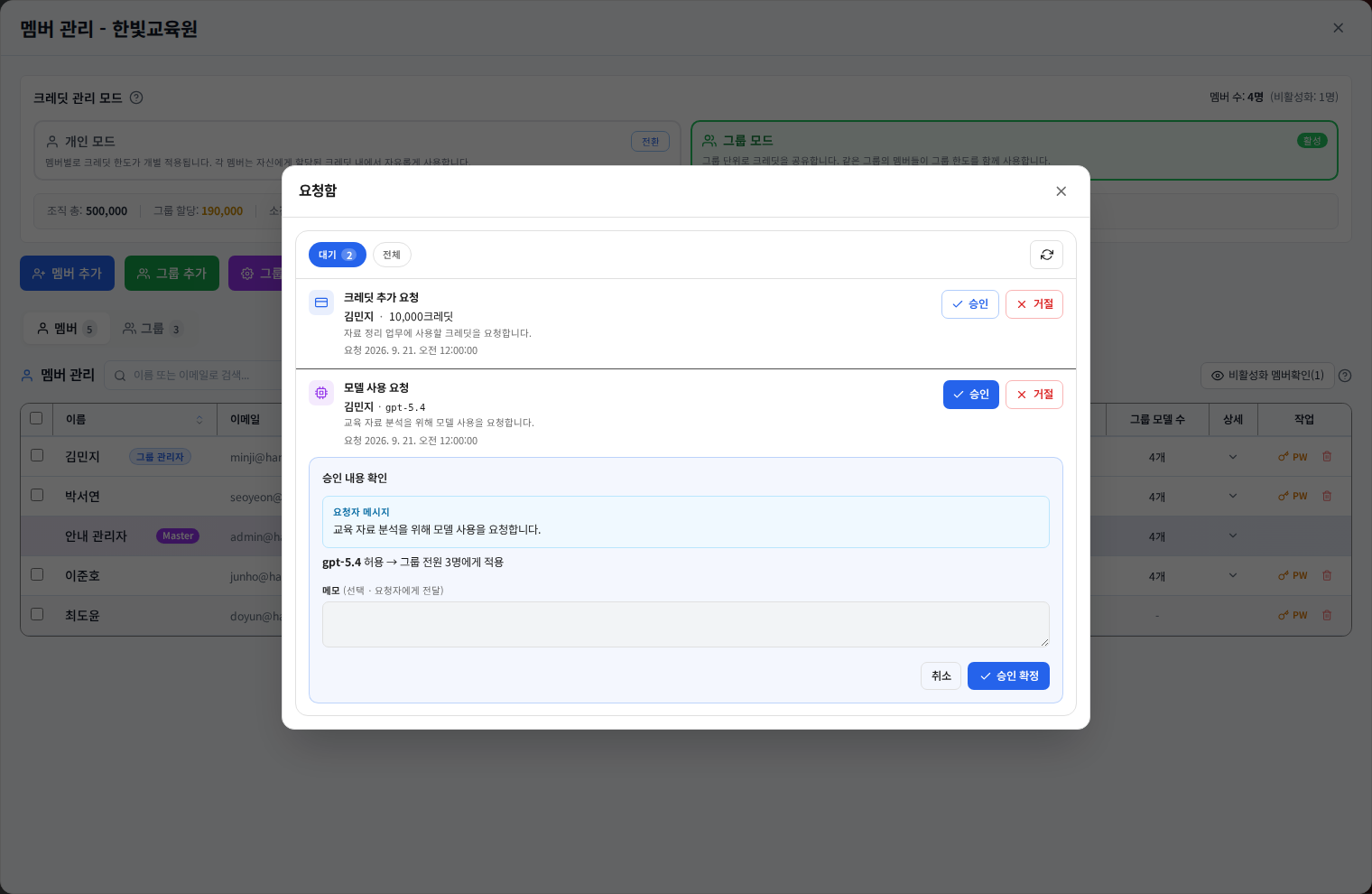This screenshot has width=1372, height=894.
Task: Confirm with 승인 확정 button
Action: coord(1008,676)
